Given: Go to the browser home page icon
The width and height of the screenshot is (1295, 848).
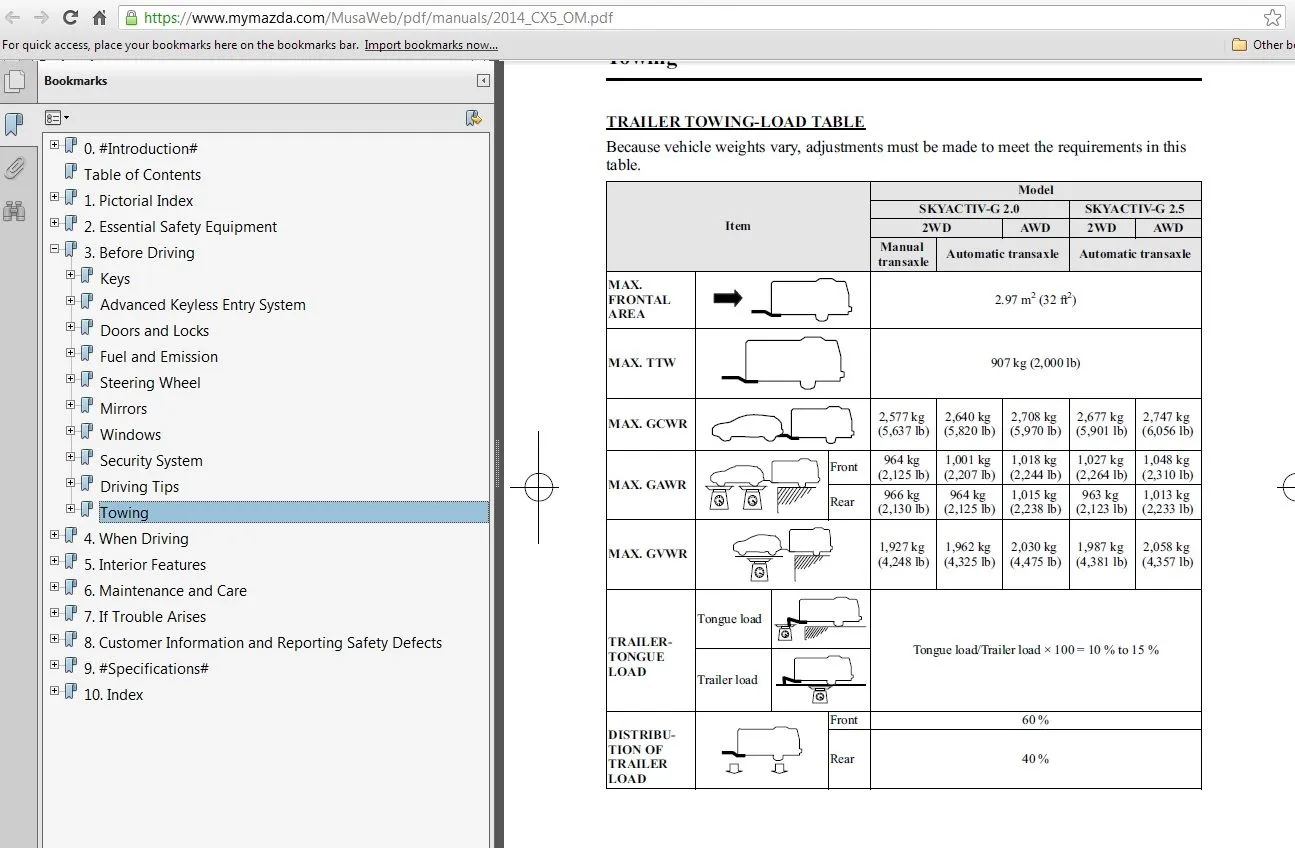Looking at the screenshot, I should point(99,17).
